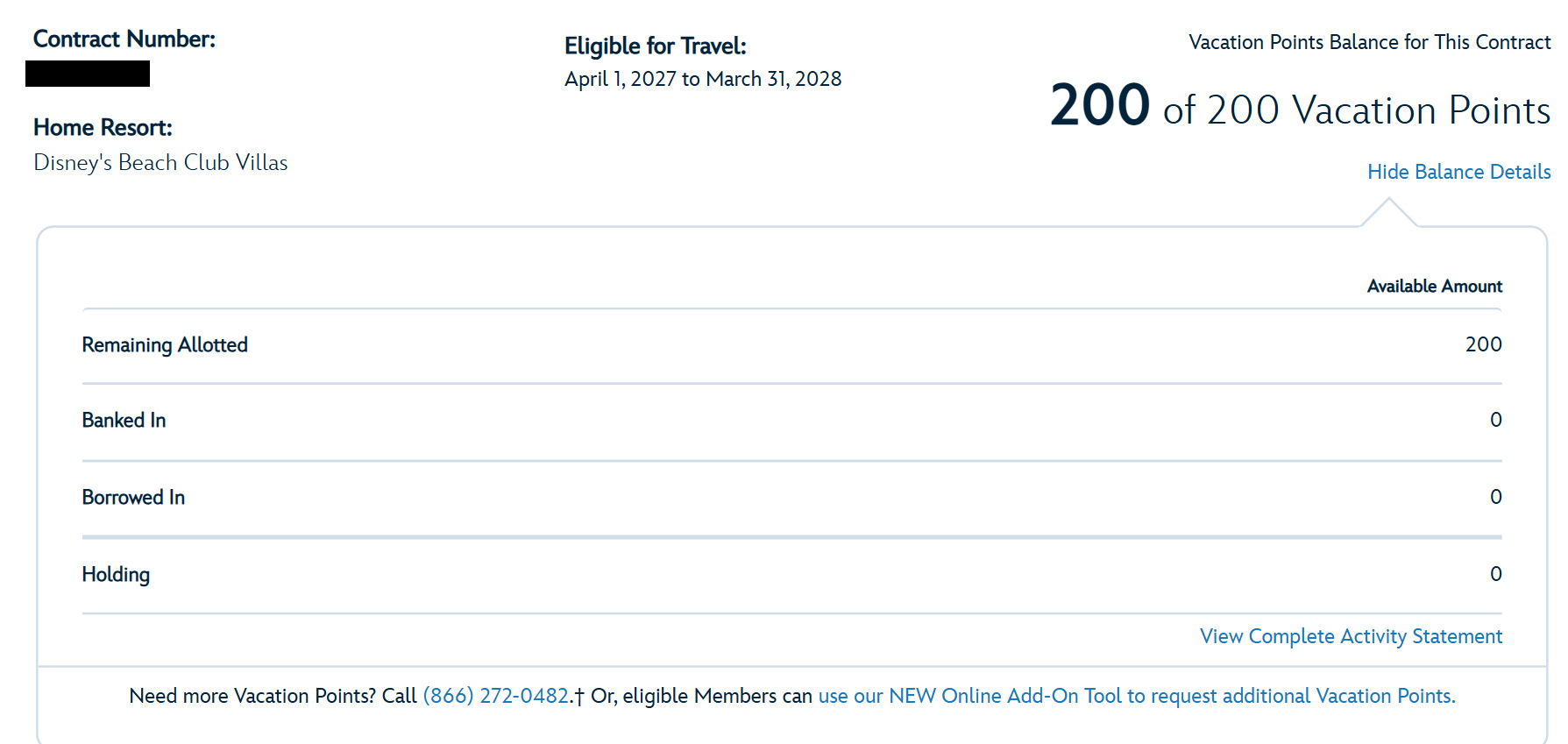The image size is (1568, 744).
Task: Click the Home Resort label
Action: 103,128
